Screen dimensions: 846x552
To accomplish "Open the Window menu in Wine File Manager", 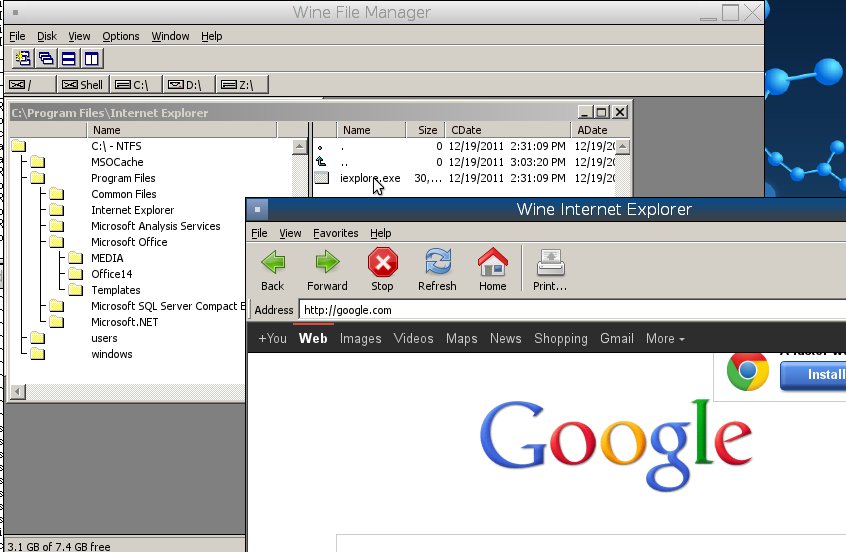I will [170, 36].
